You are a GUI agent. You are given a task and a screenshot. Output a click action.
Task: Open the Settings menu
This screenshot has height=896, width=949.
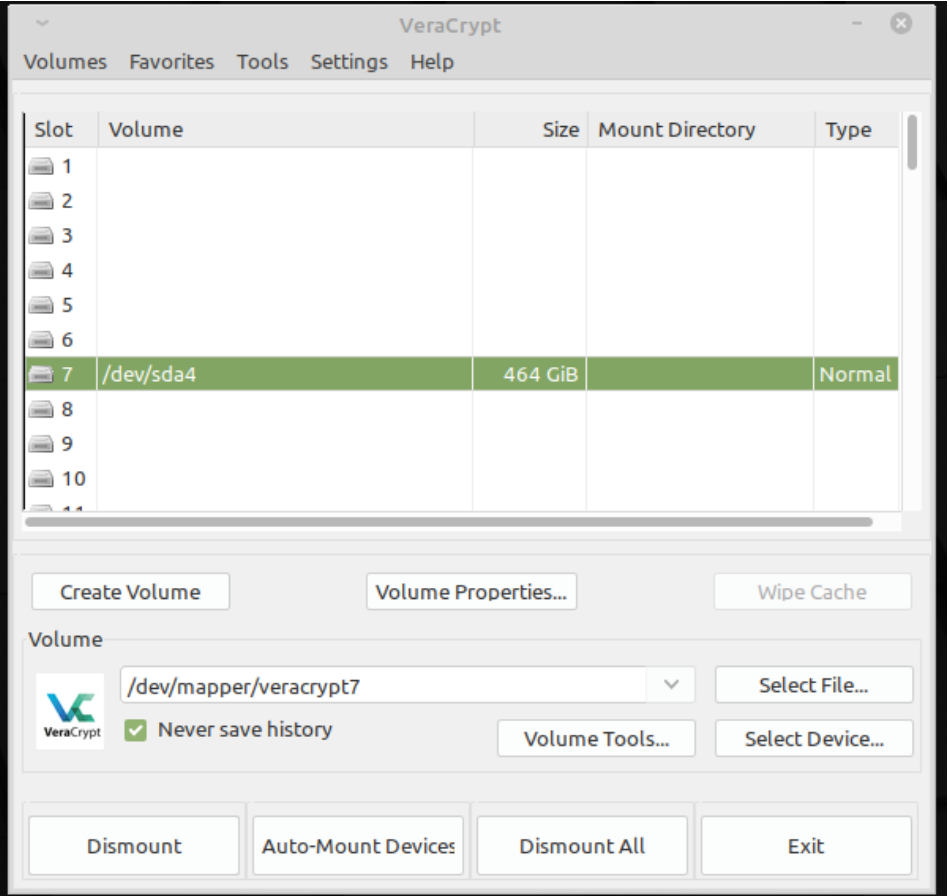tap(349, 62)
